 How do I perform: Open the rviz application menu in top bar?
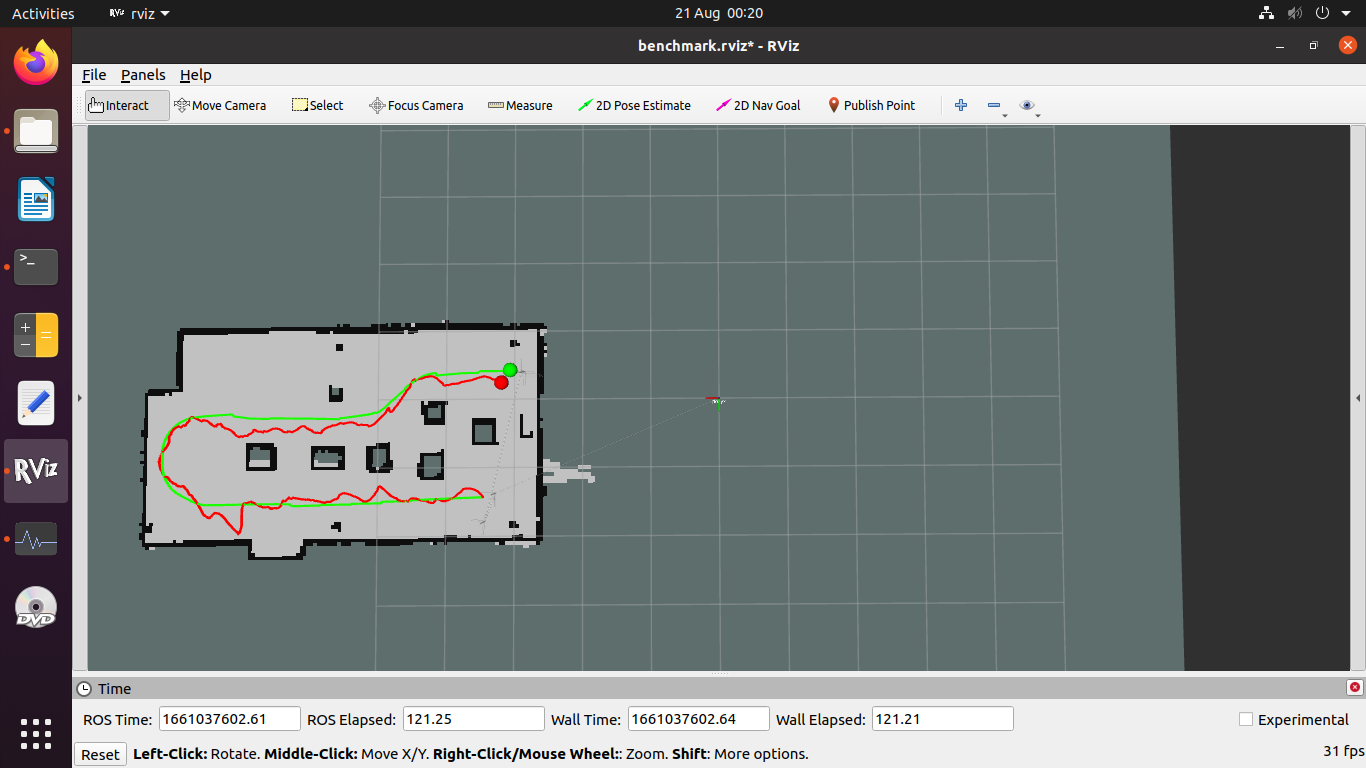(138, 13)
